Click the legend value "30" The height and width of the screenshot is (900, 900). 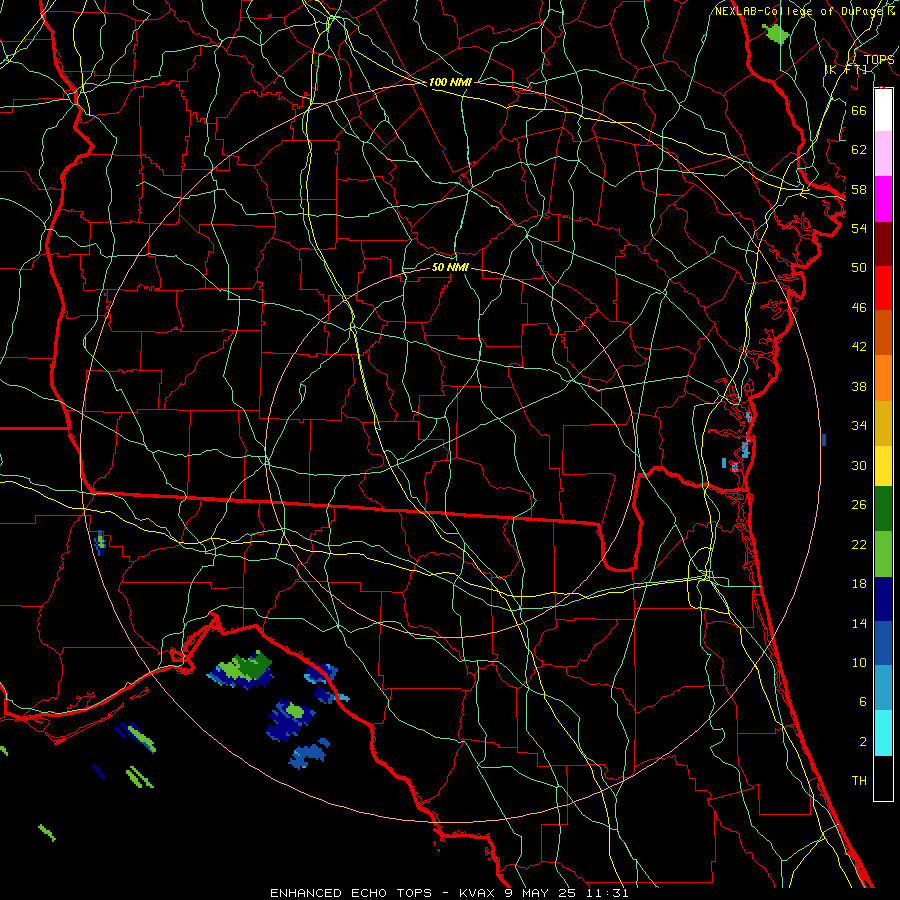click(x=859, y=465)
